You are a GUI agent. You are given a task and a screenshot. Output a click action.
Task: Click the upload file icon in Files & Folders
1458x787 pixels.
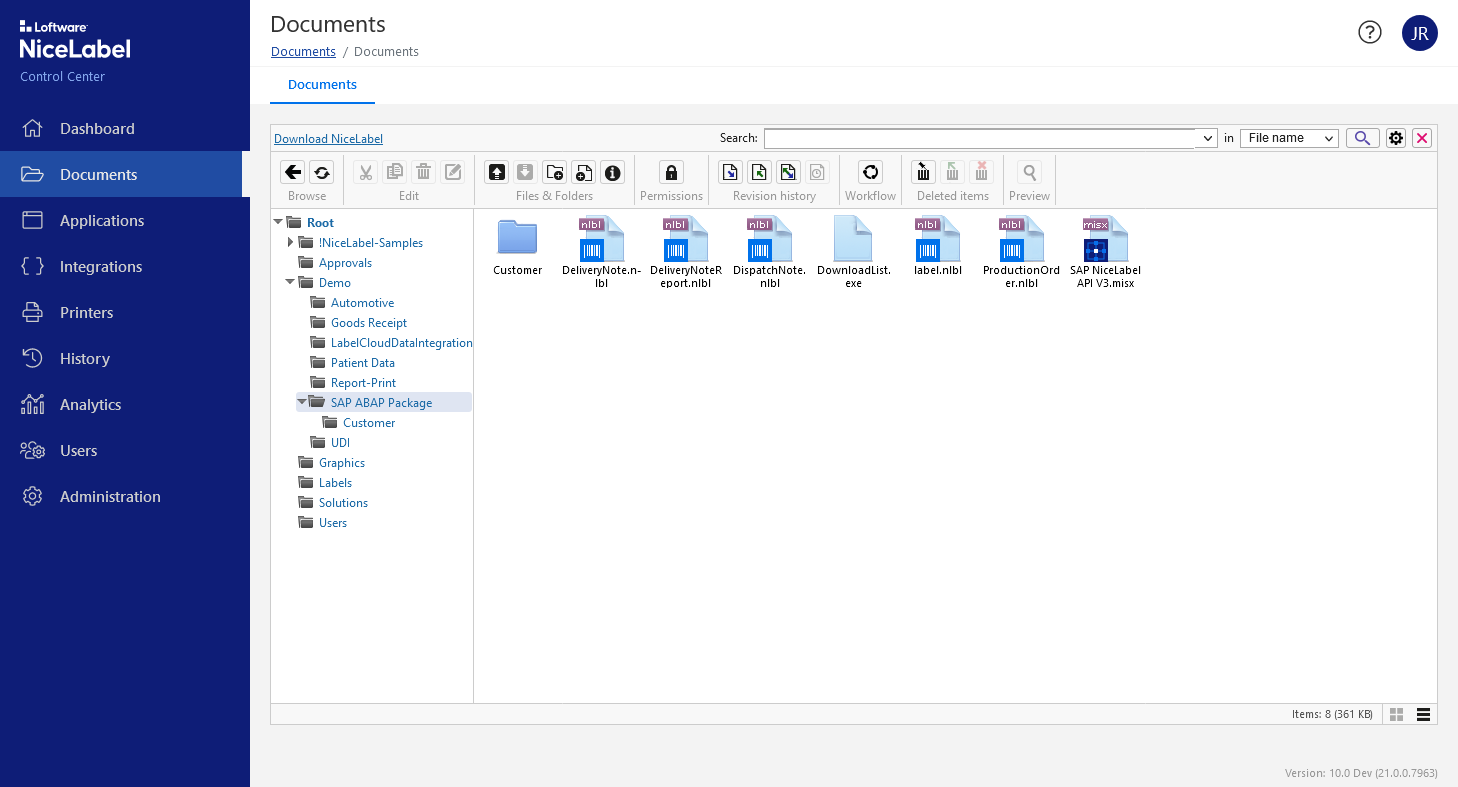pyautogui.click(x=497, y=172)
